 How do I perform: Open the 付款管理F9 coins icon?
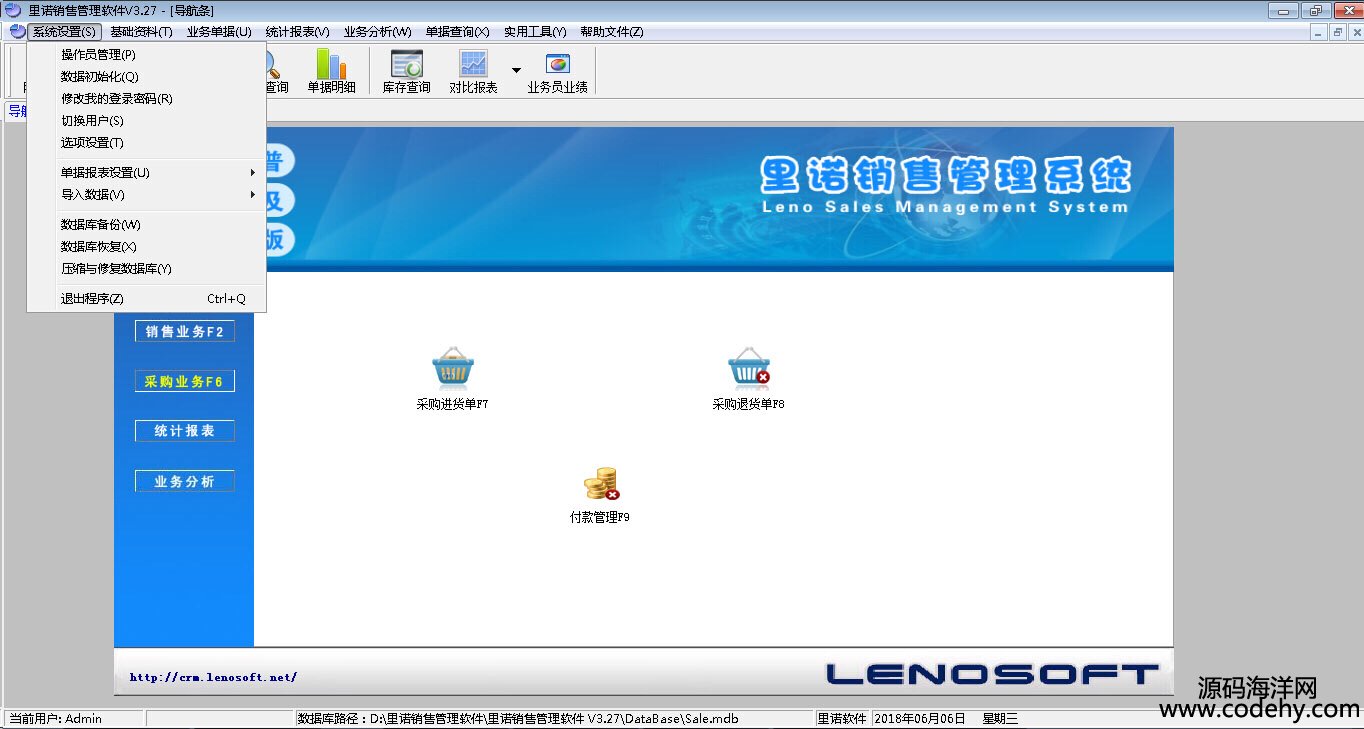point(601,484)
